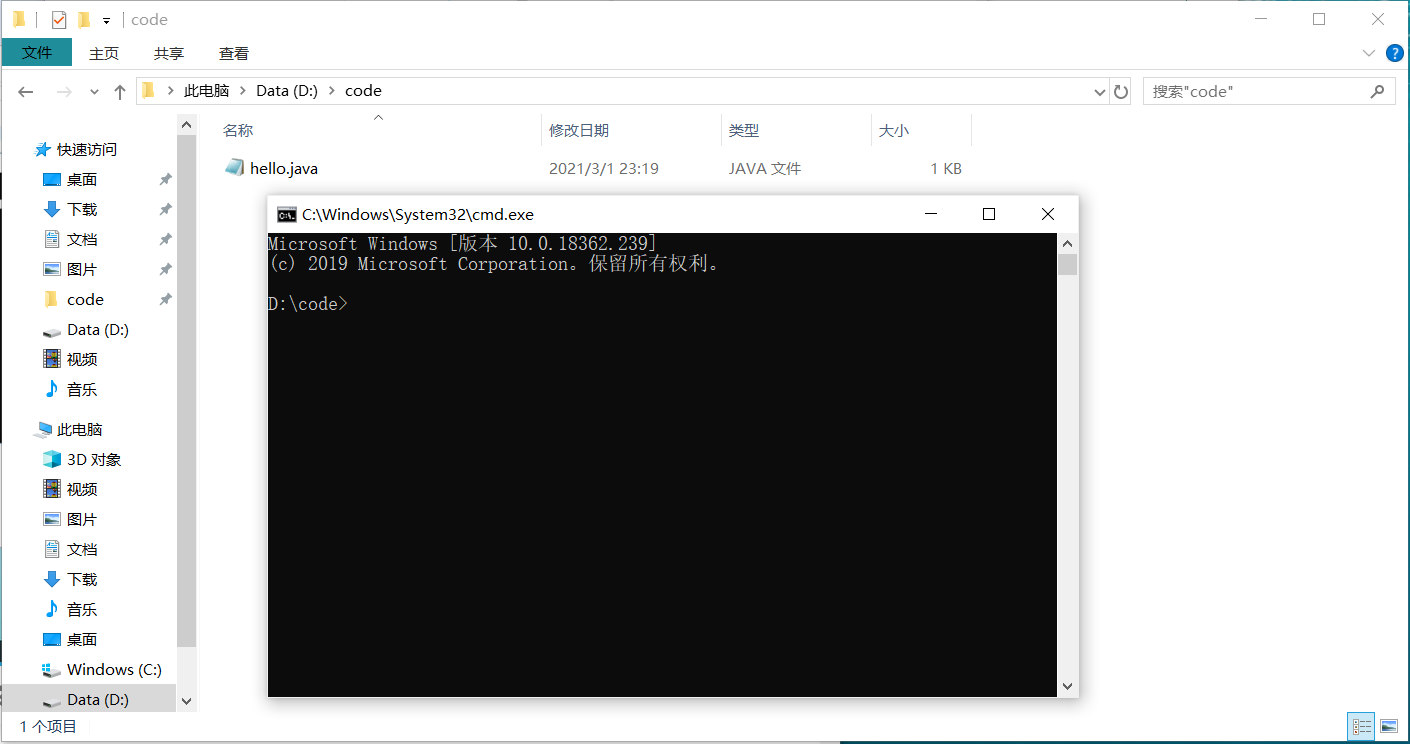Screen dimensions: 1410x744
Task: Open 下载 under quick access
Action: tap(82, 209)
